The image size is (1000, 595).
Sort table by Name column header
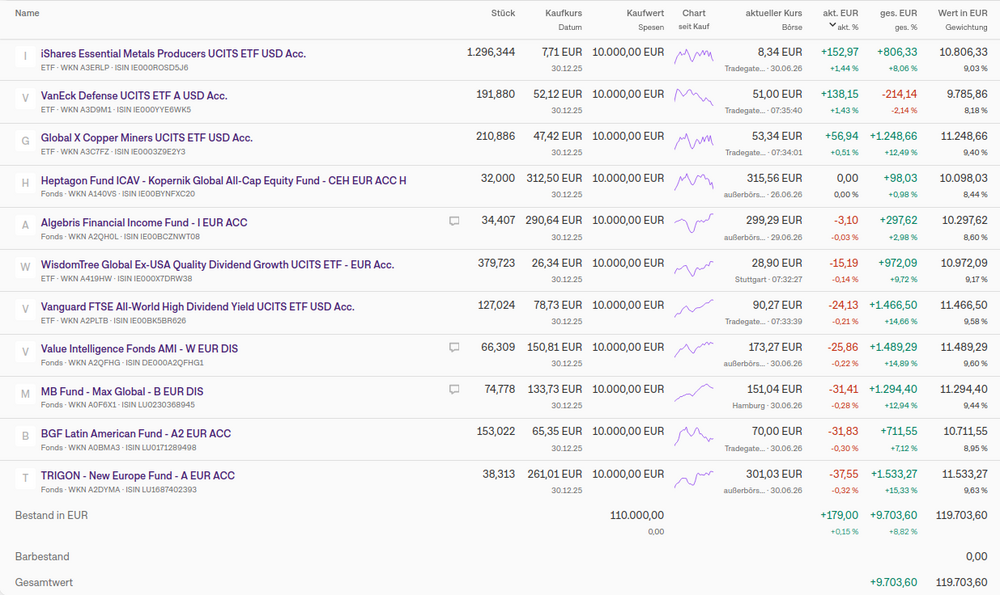tap(27, 13)
